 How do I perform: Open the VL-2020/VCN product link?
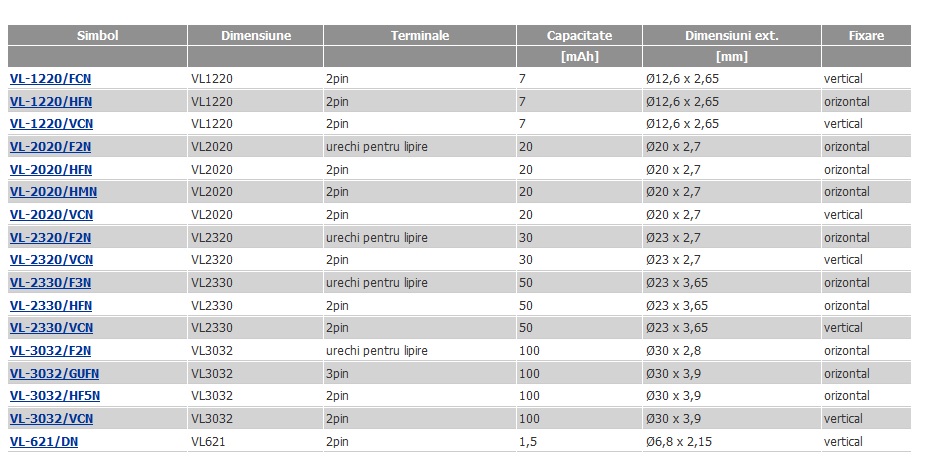pos(51,215)
